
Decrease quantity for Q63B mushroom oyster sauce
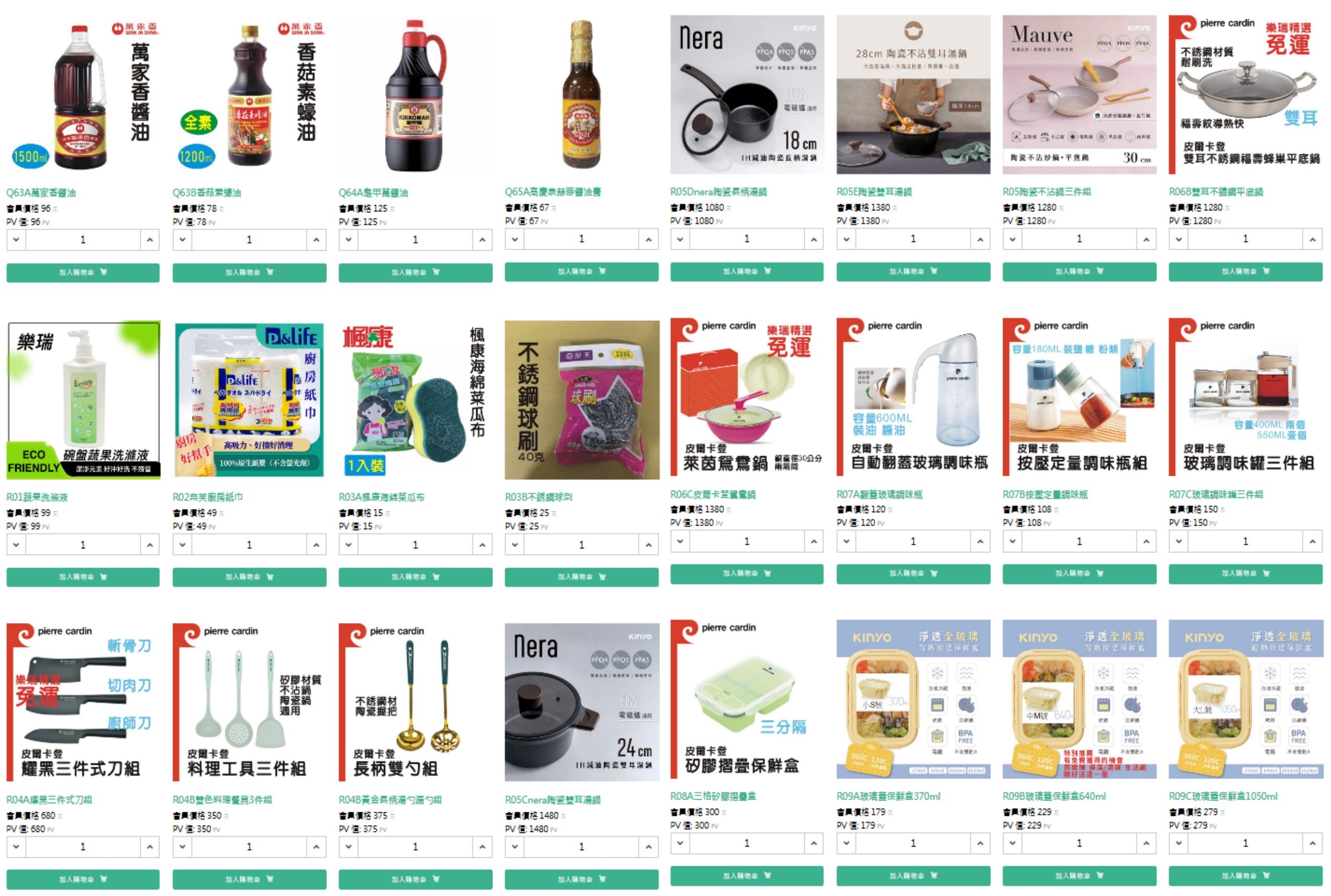[182, 240]
